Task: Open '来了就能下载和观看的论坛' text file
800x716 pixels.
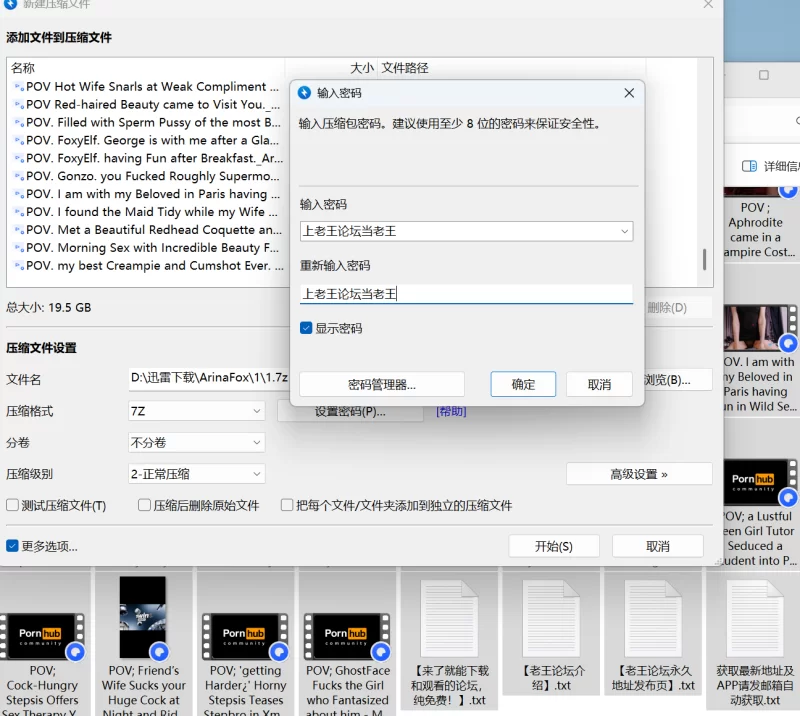Action: [449, 643]
